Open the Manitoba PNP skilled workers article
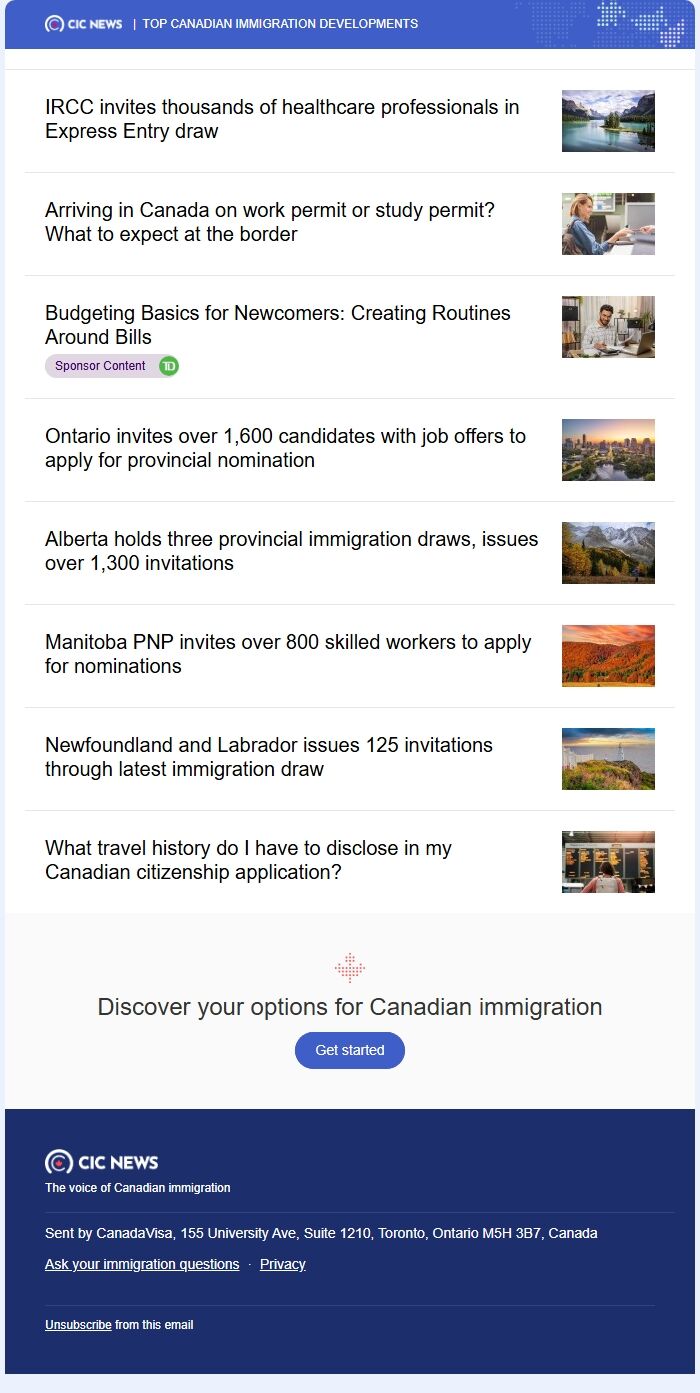The width and height of the screenshot is (700, 1393). pyautogui.click(x=288, y=654)
